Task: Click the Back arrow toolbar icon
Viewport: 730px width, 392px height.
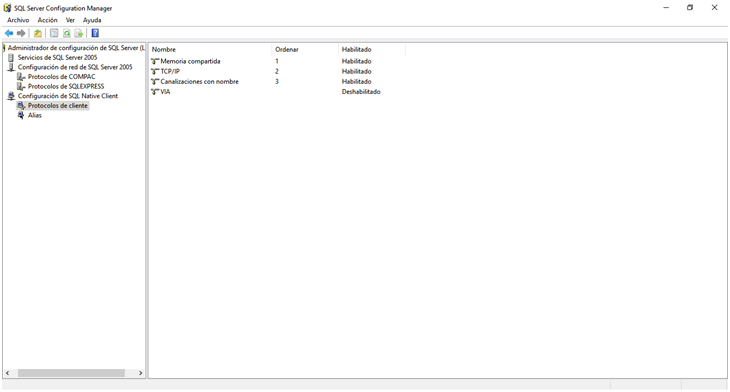Action: pos(9,33)
